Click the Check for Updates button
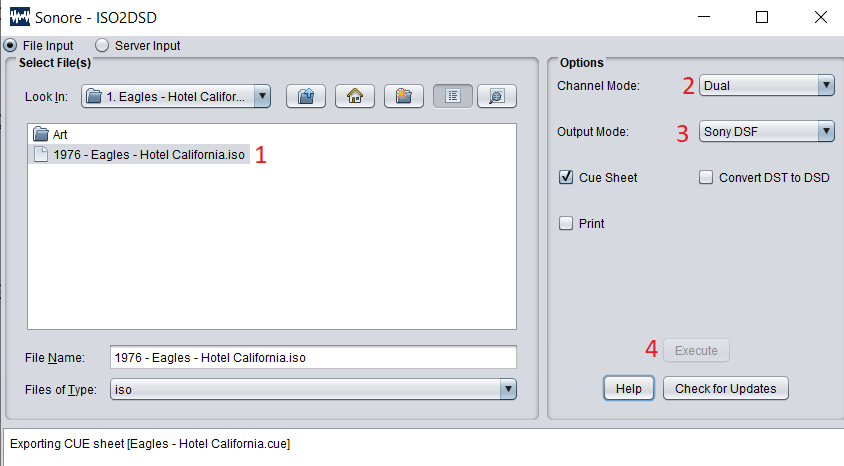This screenshot has width=844, height=466. [x=726, y=389]
